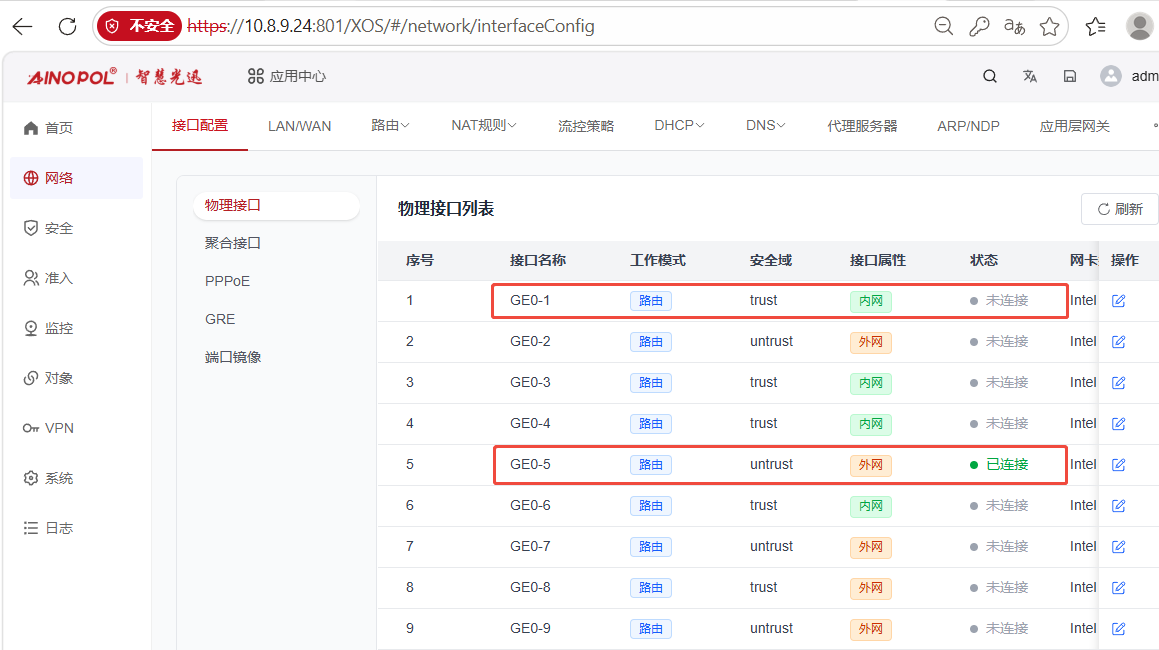Expand the NAT规则 dropdown

tap(483, 126)
